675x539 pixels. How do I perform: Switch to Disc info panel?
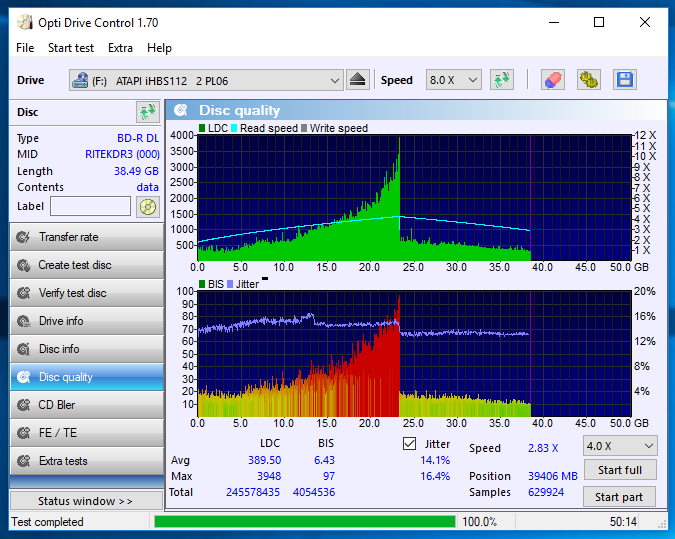(x=87, y=349)
